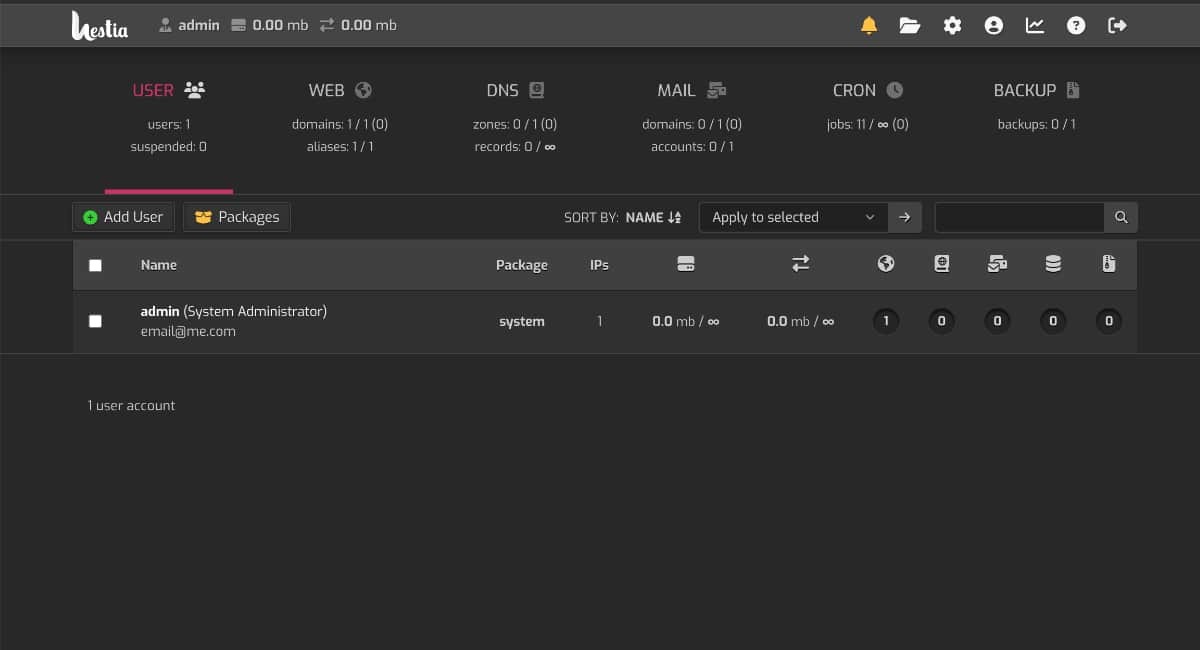Open the 'Apply to selected' dropdown
Screen dimensions: 1200x650
[x=793, y=217]
